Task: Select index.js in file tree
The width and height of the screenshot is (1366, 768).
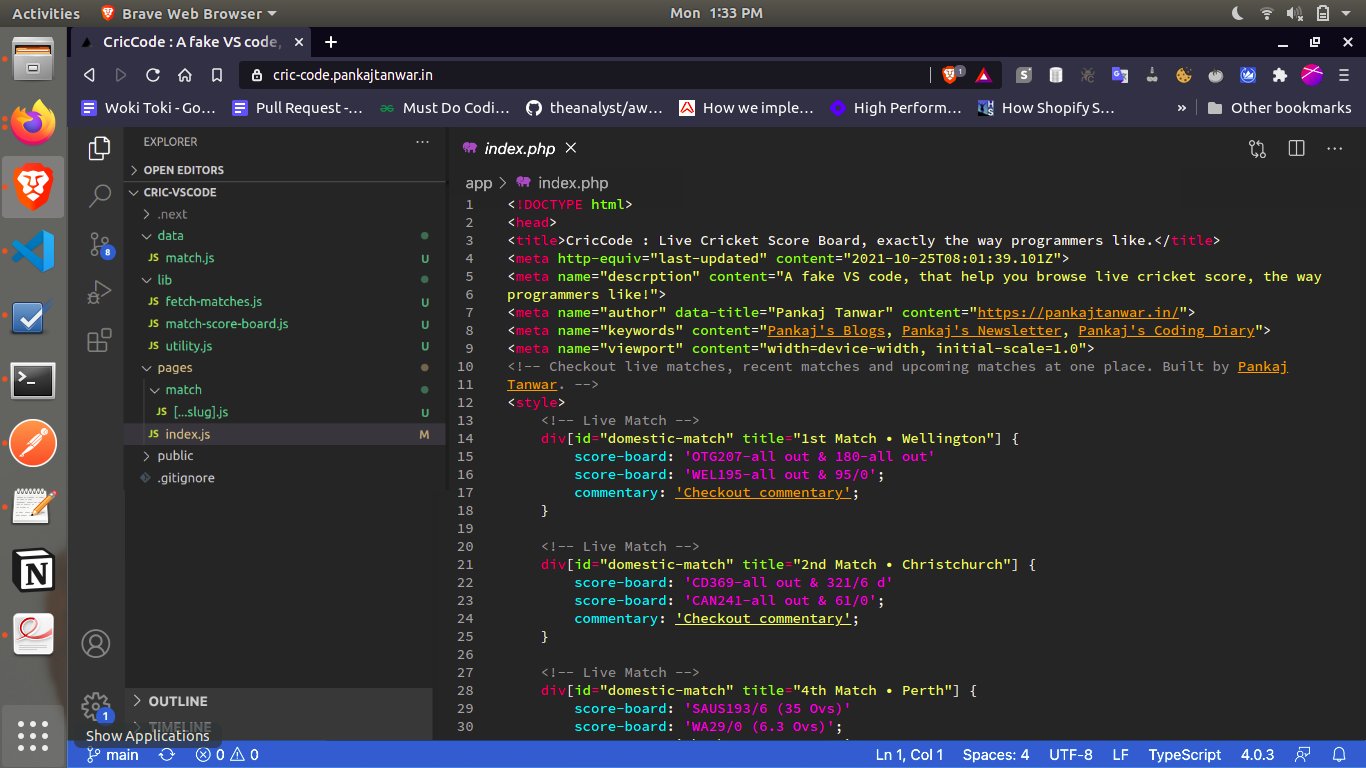Action: tap(188, 434)
